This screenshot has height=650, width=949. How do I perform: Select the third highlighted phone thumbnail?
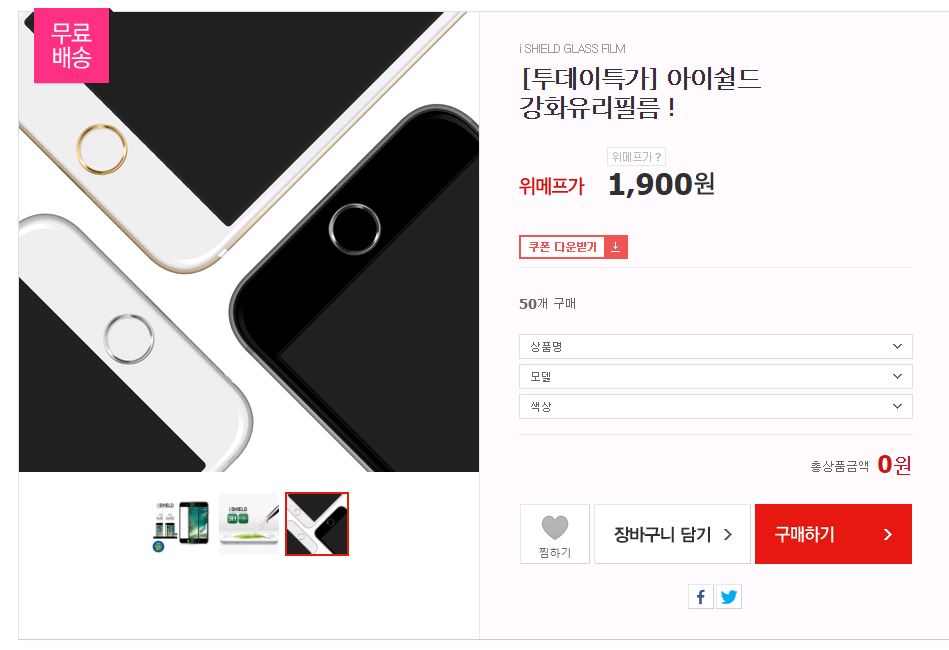[317, 524]
